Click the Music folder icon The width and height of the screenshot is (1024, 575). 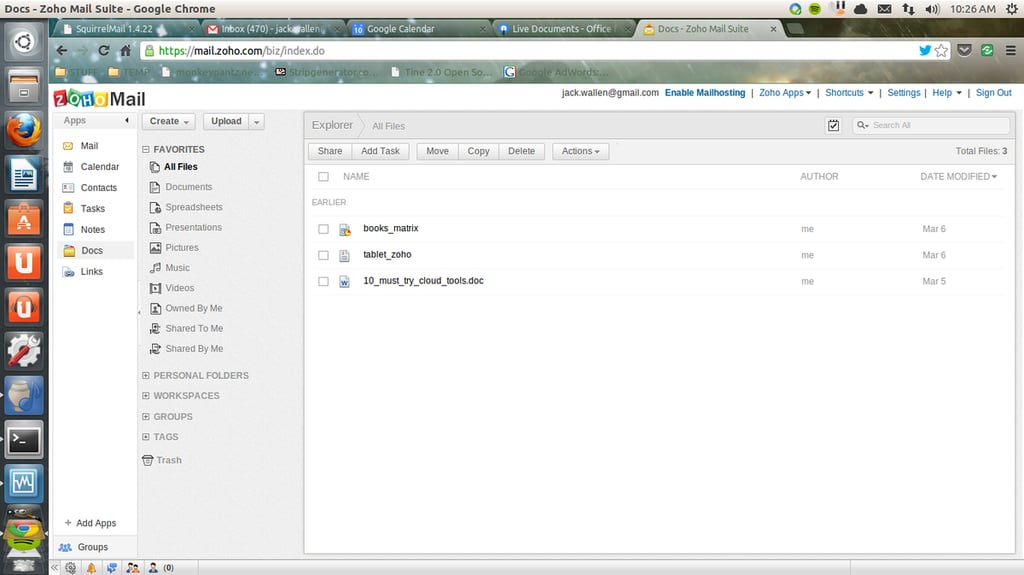(155, 268)
